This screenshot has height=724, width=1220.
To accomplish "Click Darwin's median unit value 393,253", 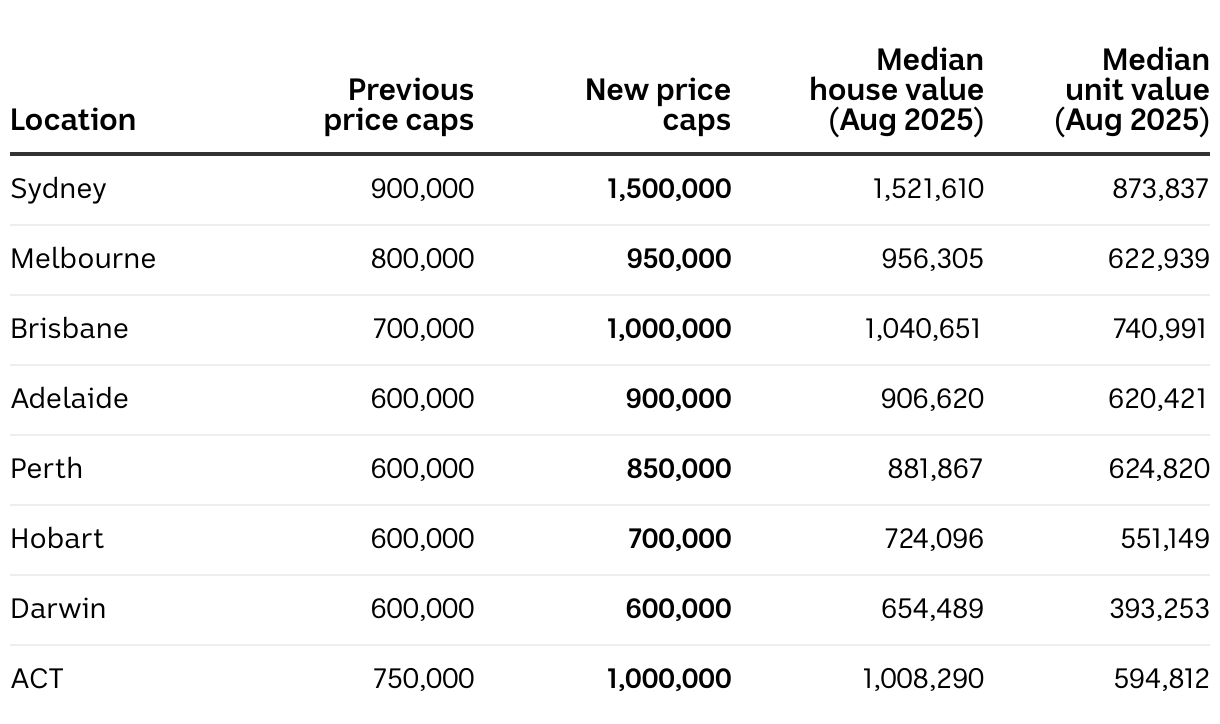I will click(1158, 609).
